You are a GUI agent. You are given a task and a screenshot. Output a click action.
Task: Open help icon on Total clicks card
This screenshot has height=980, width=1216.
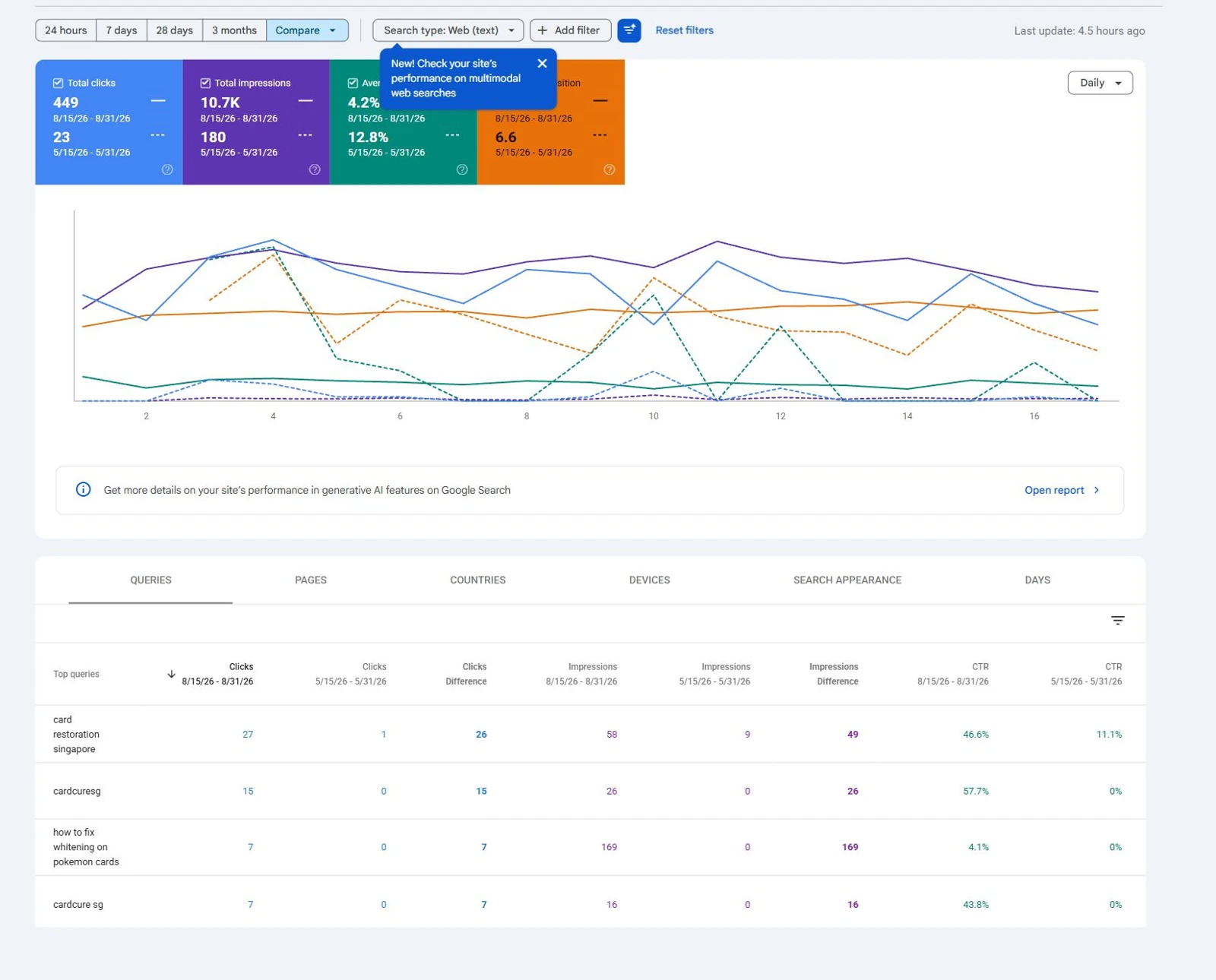pos(167,169)
